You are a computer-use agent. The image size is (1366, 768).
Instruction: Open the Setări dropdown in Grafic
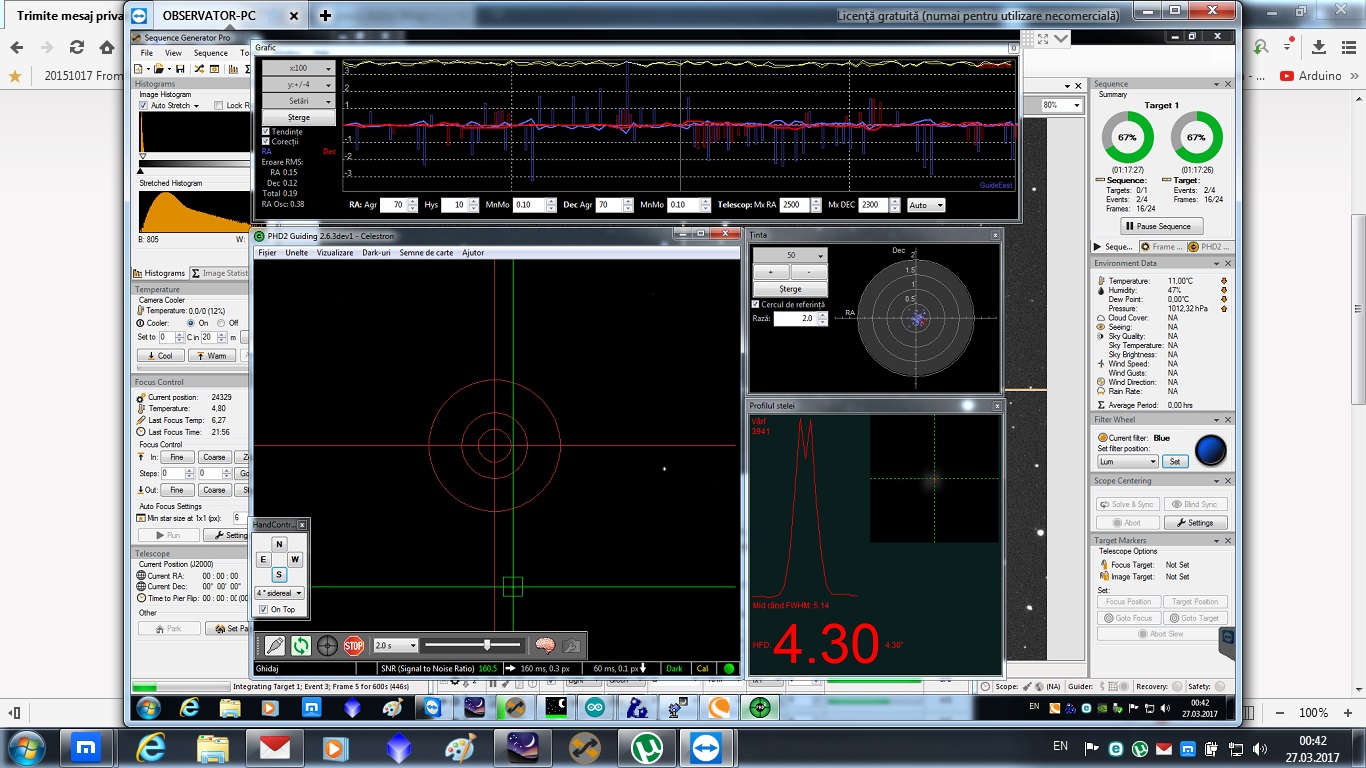(298, 101)
